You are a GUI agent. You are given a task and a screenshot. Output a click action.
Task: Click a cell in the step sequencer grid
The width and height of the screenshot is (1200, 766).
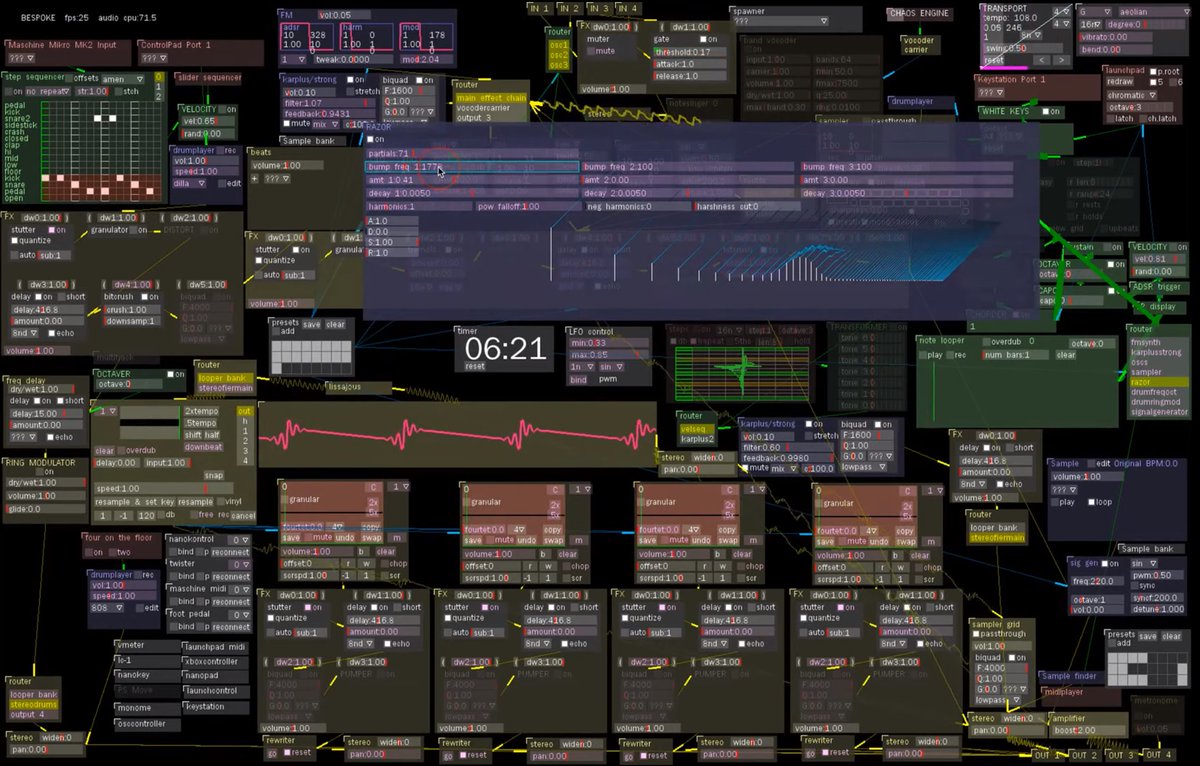[98, 117]
